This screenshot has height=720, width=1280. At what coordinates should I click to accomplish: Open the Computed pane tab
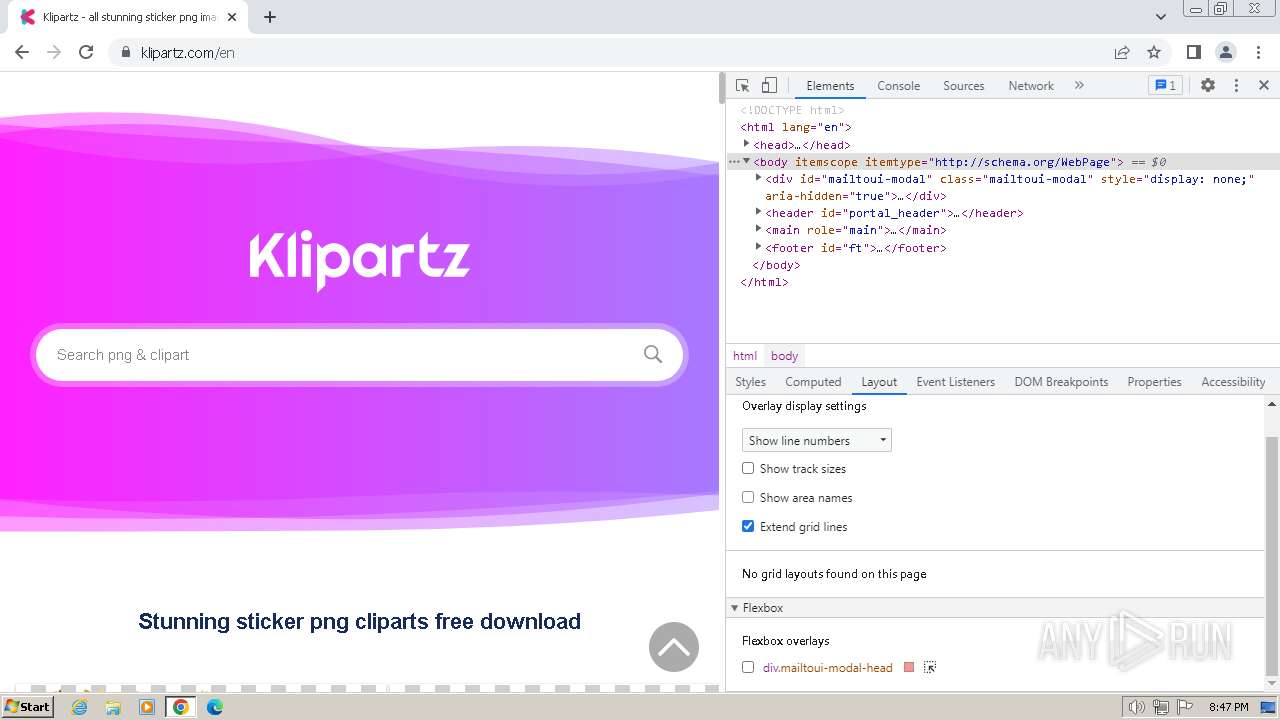click(x=813, y=382)
